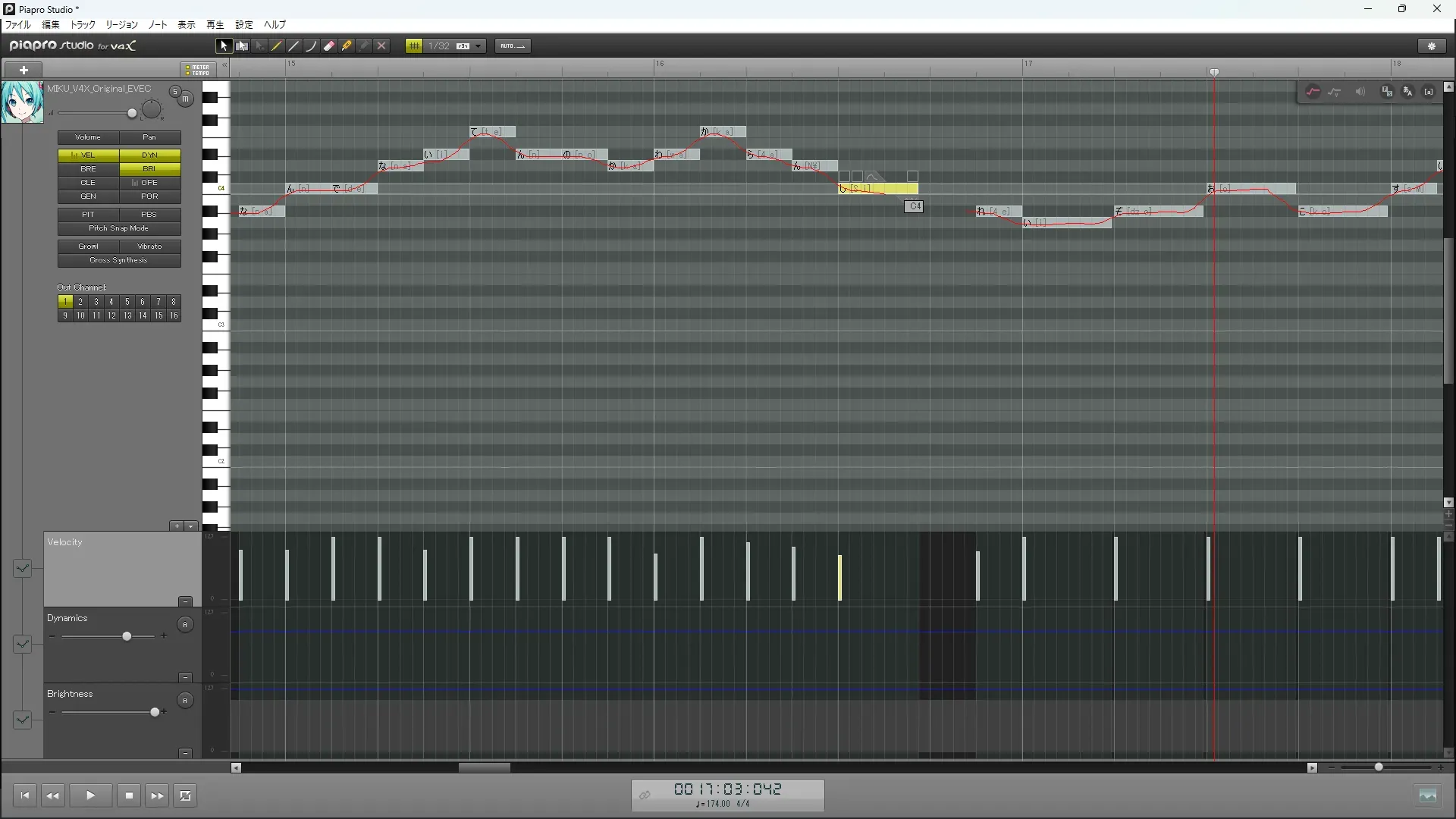The height and width of the screenshot is (819, 1456).
Task: Collapse the Brightness lane with chevron
Action: click(x=22, y=720)
